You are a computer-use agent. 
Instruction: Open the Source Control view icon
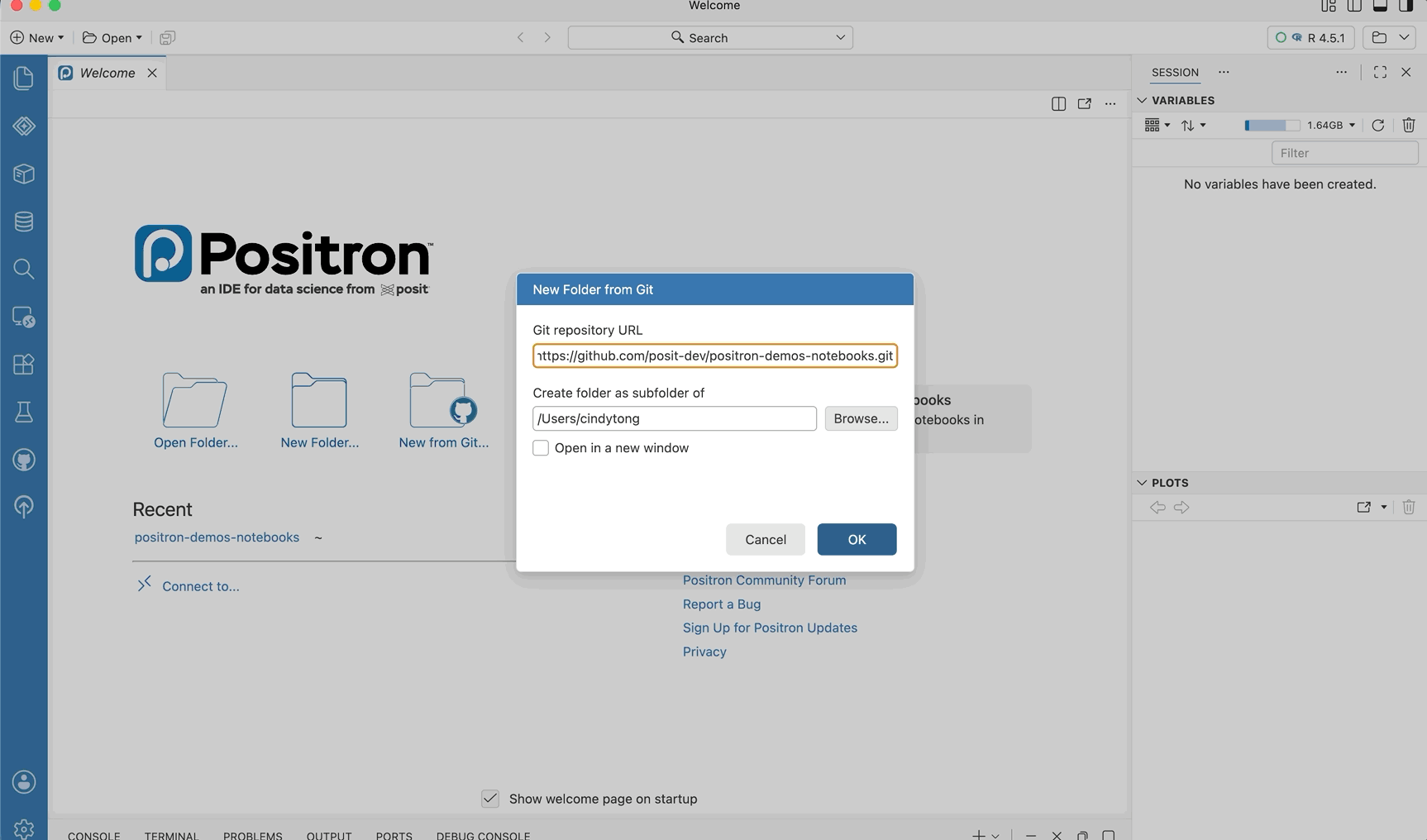pyautogui.click(x=24, y=126)
